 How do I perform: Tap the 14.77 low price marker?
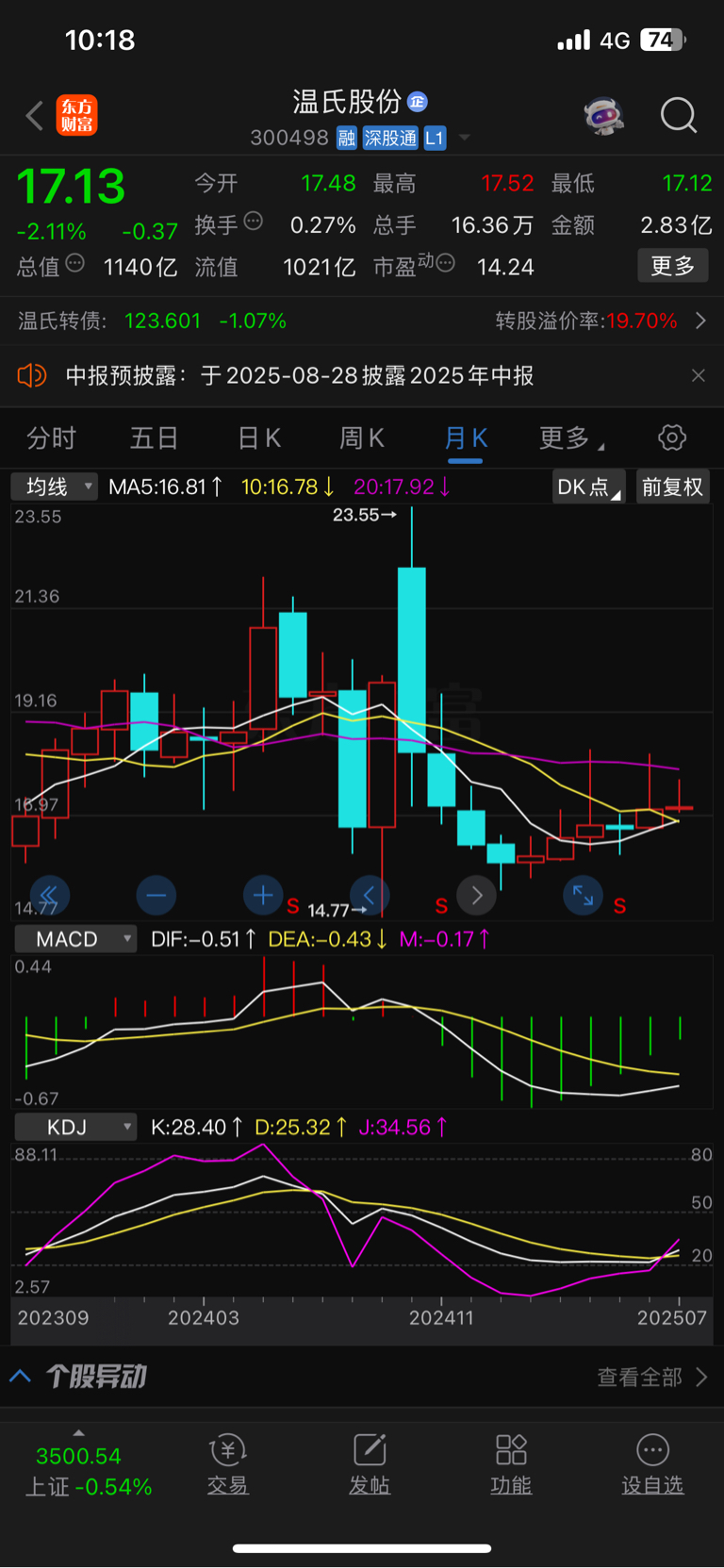(337, 910)
